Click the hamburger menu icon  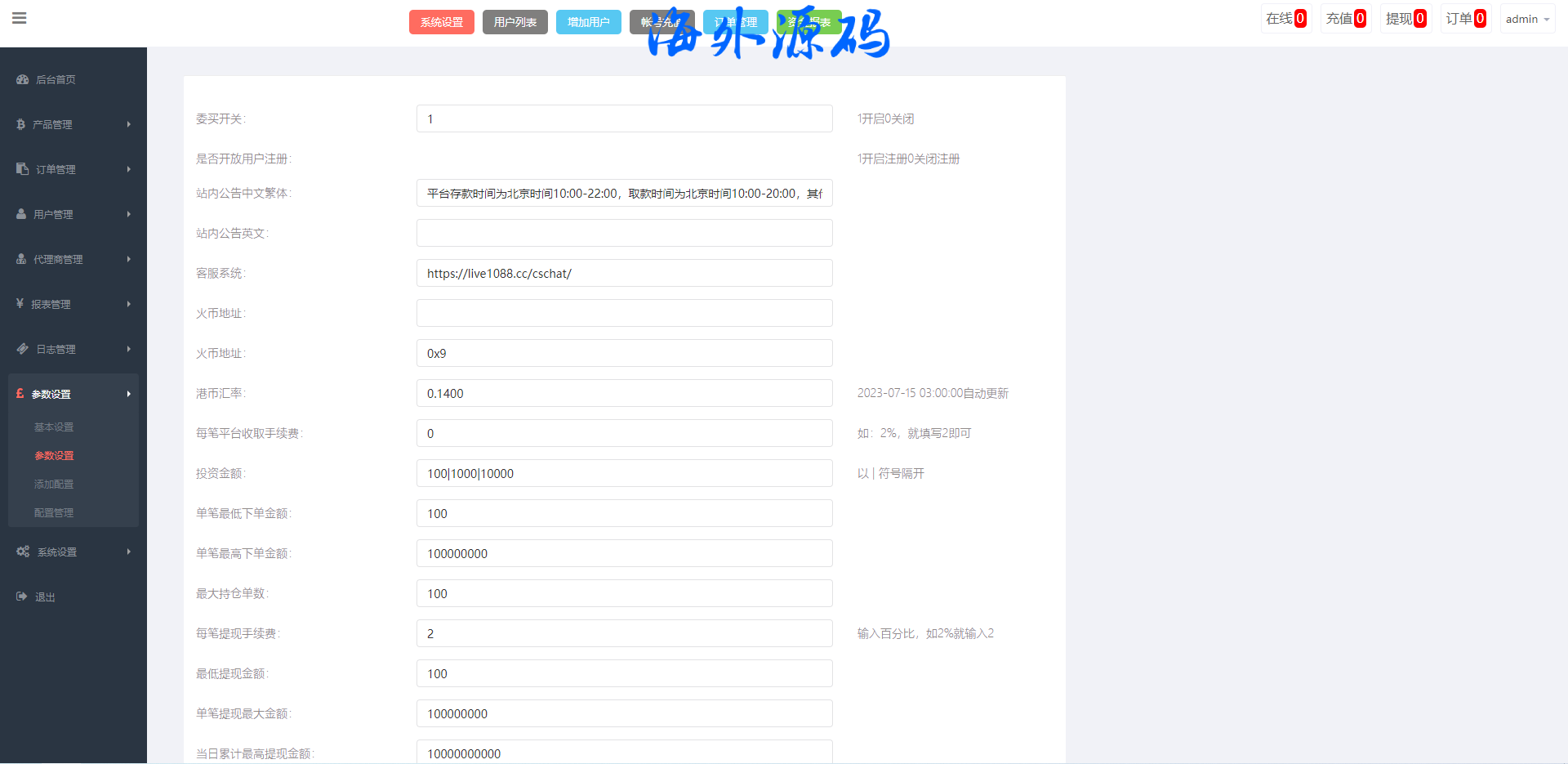pos(20,18)
